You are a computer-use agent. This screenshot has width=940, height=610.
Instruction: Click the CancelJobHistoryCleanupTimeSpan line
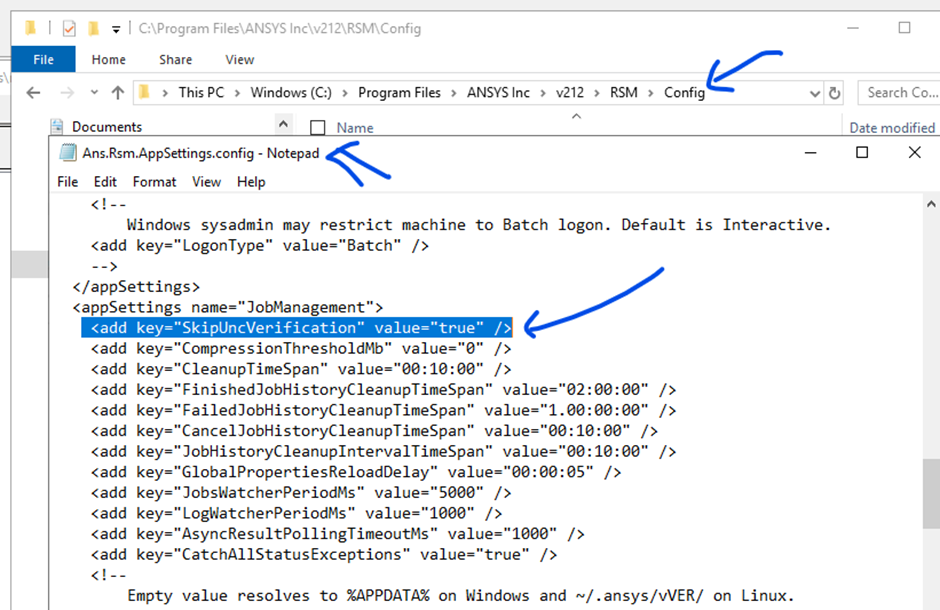pyautogui.click(x=374, y=431)
